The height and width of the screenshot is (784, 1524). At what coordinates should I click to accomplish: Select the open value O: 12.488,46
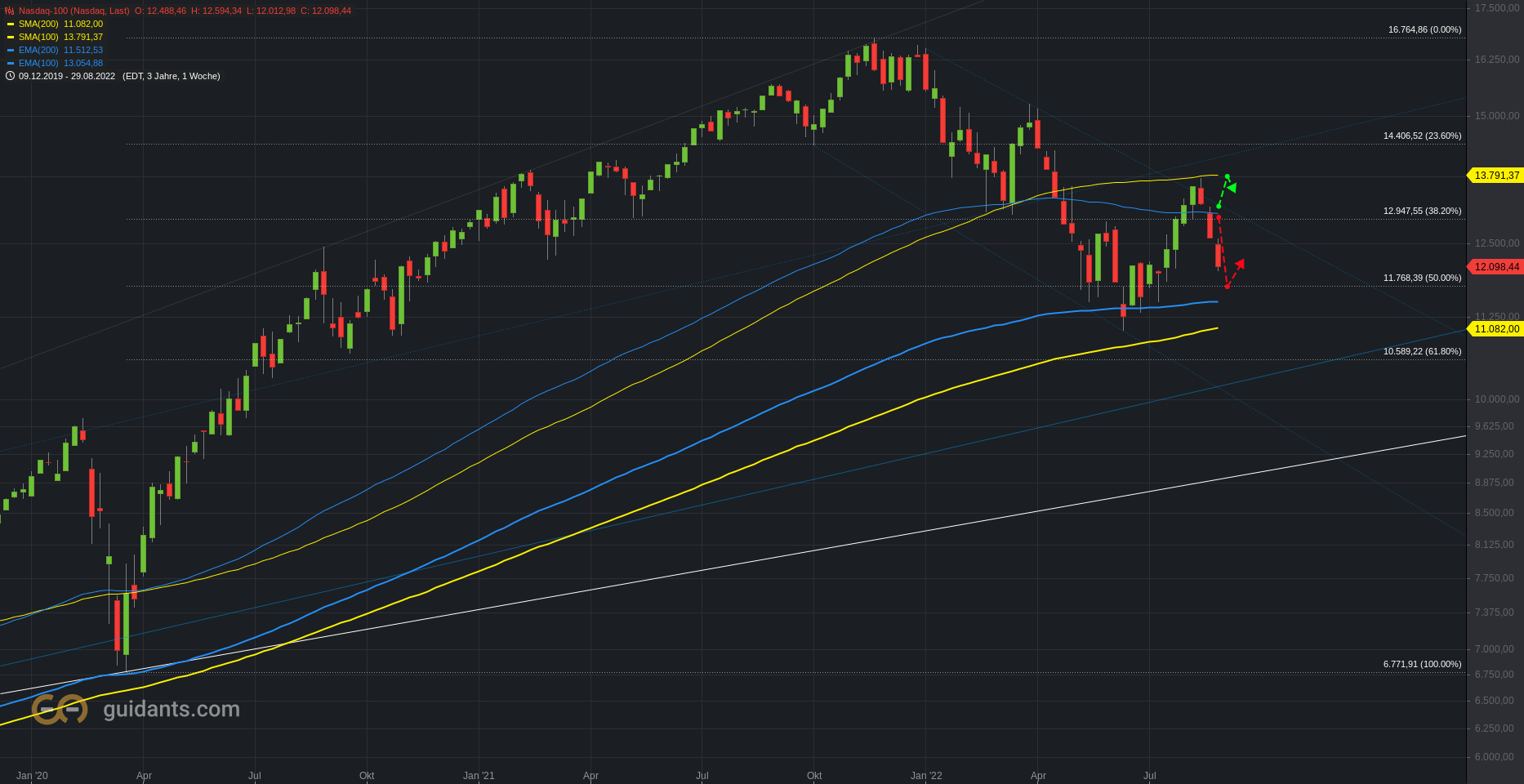161,11
